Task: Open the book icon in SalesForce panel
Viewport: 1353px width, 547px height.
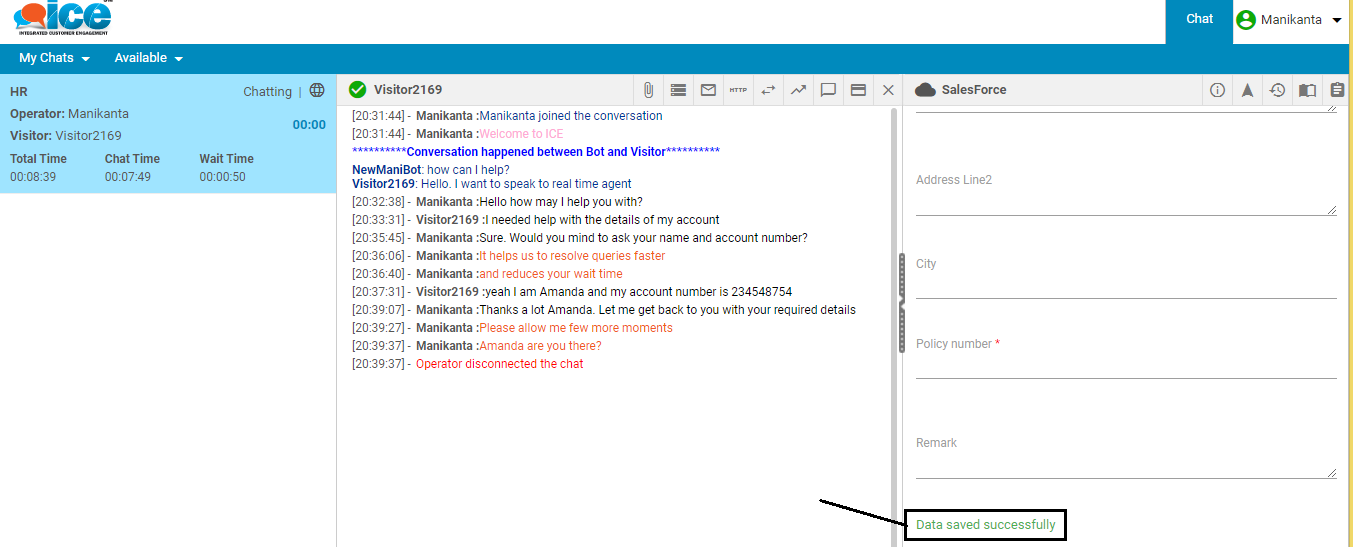Action: point(1307,90)
